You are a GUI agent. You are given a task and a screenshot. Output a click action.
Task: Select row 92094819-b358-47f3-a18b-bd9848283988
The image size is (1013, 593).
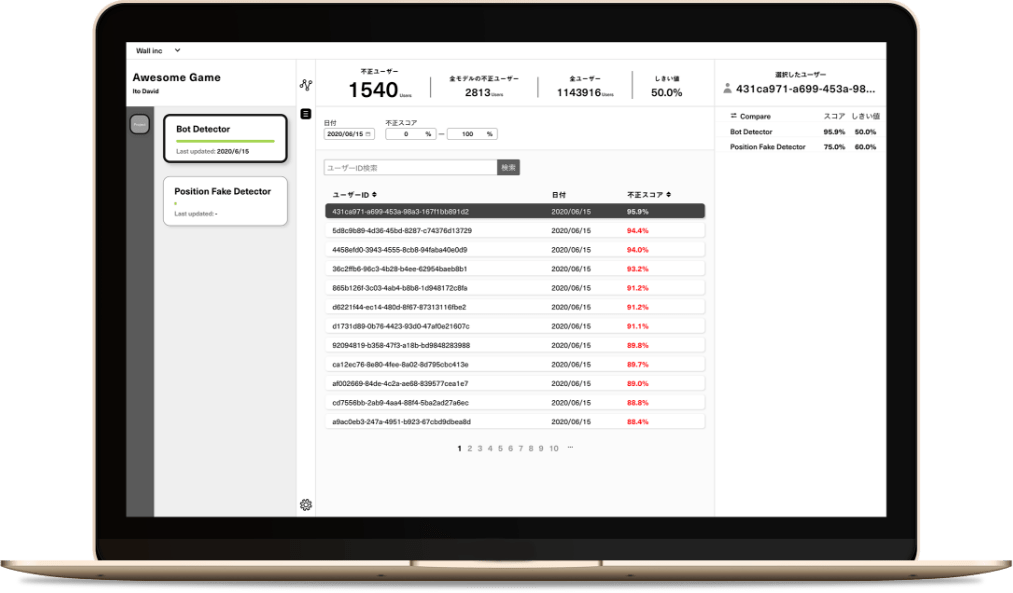click(515, 345)
